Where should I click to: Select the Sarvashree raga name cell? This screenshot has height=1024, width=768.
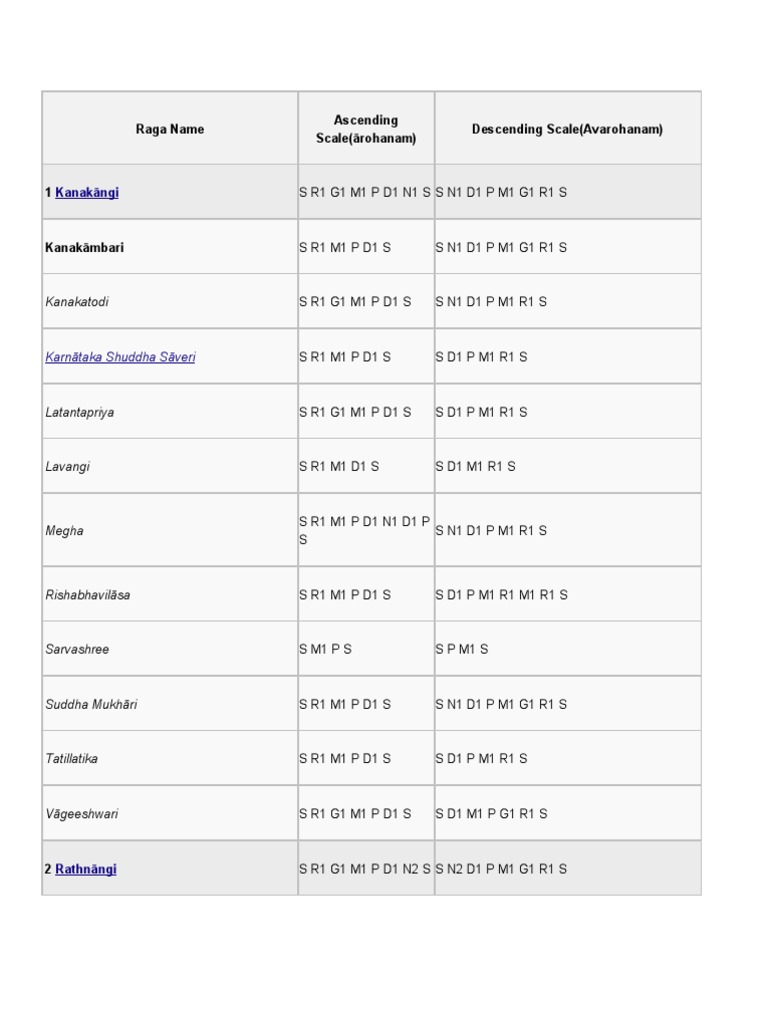77,650
